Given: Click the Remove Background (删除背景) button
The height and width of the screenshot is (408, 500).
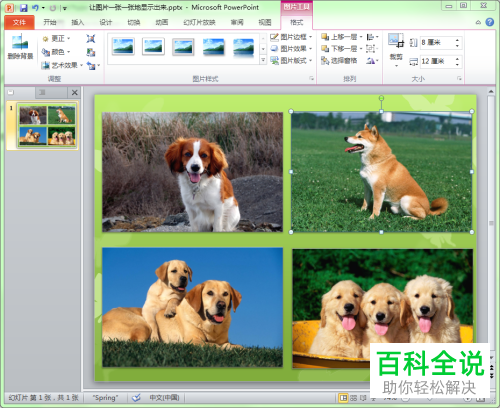Looking at the screenshot, I should pyautogui.click(x=20, y=47).
